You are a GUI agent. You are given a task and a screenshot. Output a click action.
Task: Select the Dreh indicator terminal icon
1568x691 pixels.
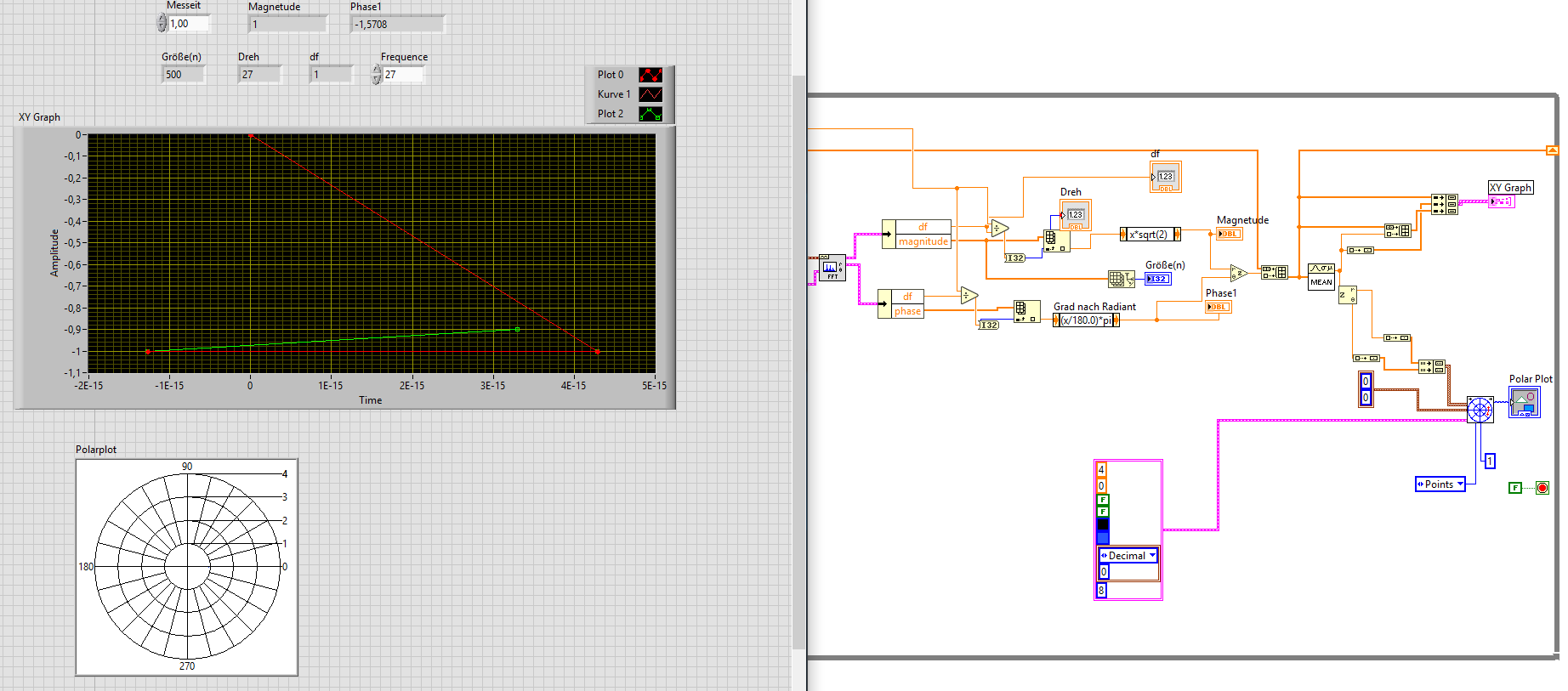point(1075,215)
